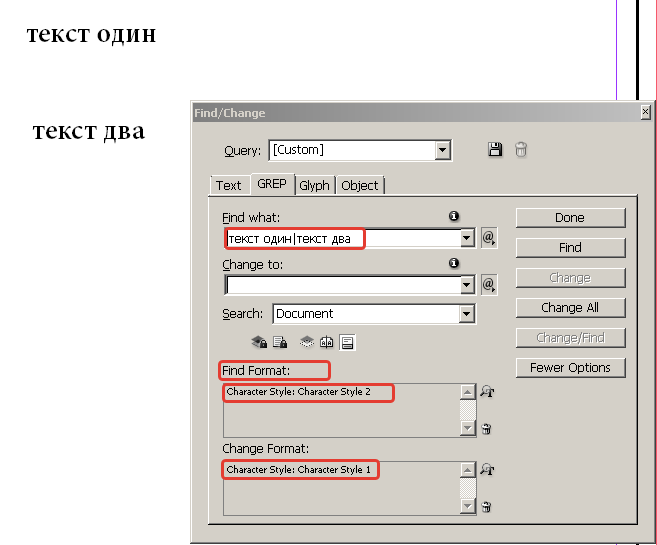
Task: Toggle Include Locked Stories search option
Action: pos(280,342)
